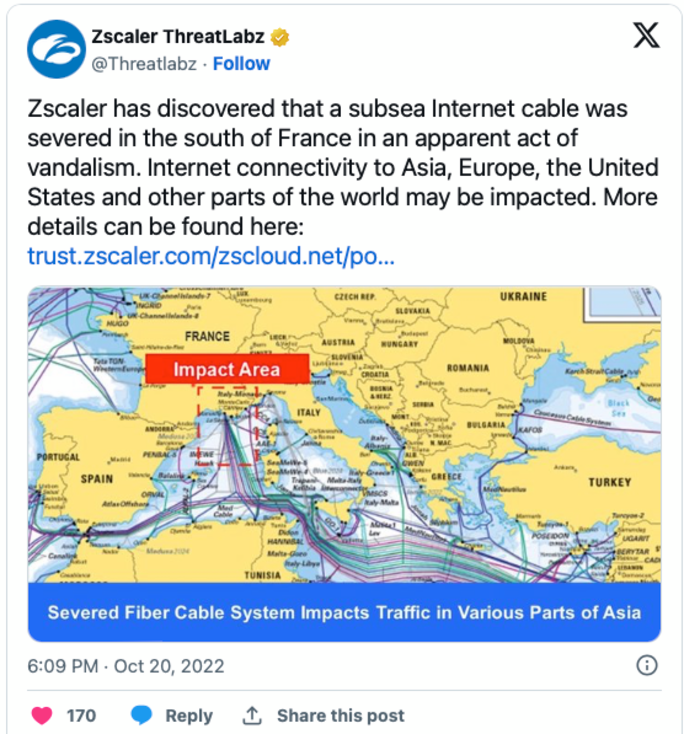The image size is (684, 734).
Task: Like the post via heart icon
Action: [x=42, y=715]
